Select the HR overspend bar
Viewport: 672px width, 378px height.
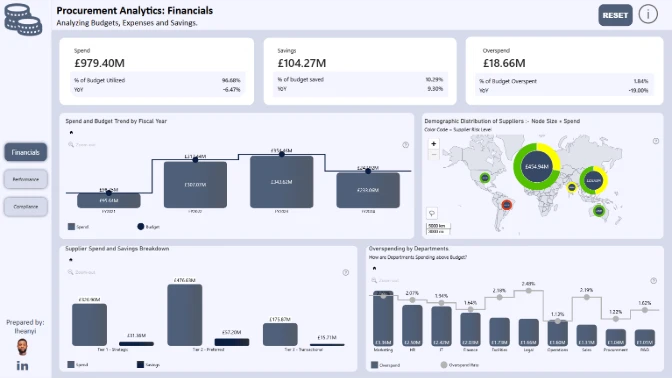point(412,326)
